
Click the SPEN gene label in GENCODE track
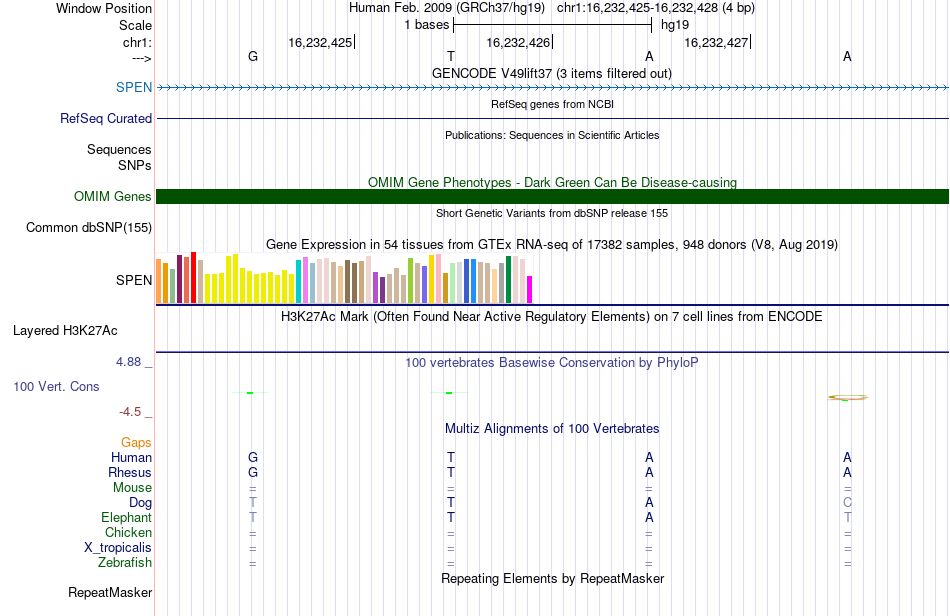click(134, 87)
